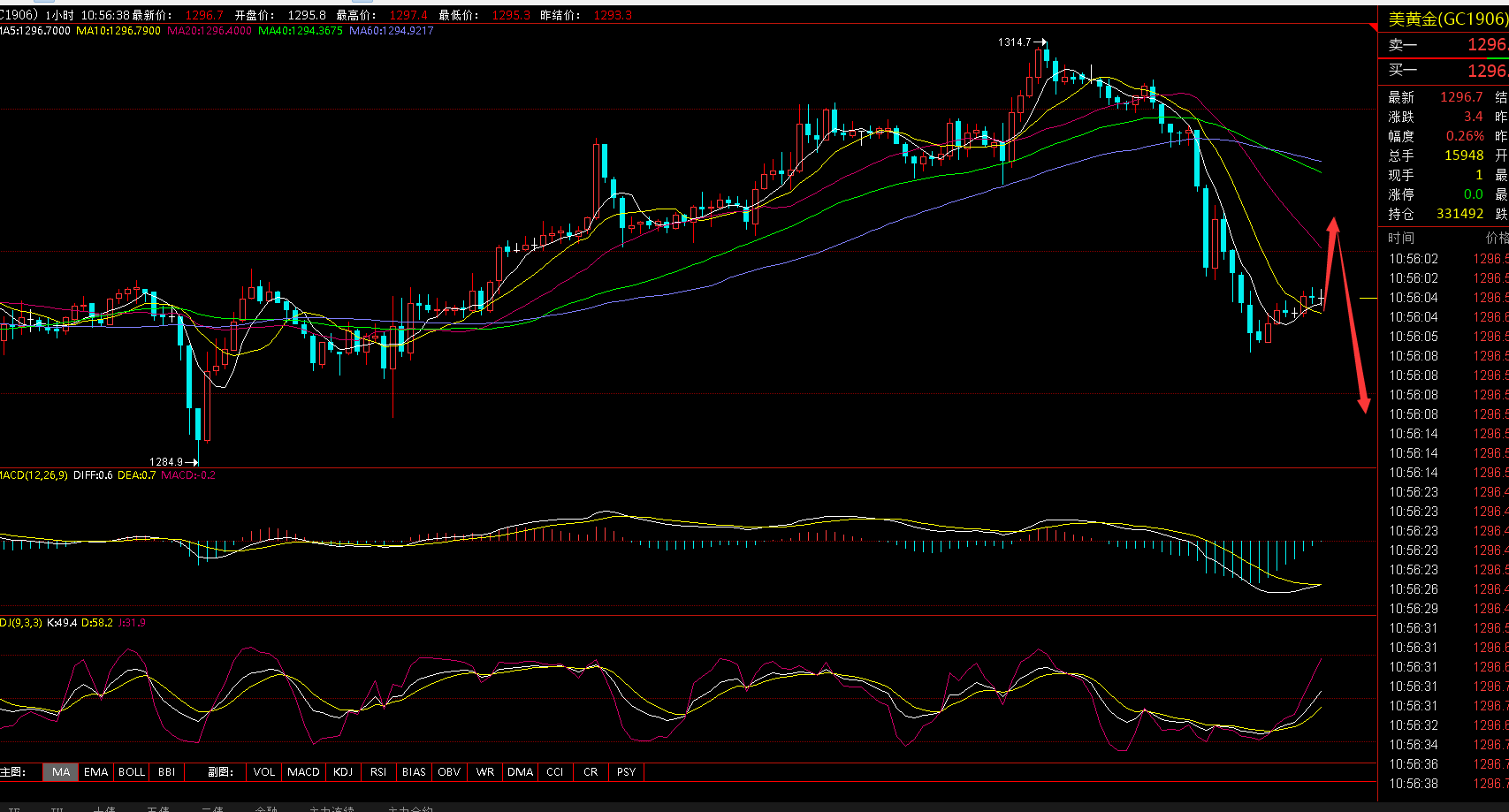Activate the DMA sub chart indicator
This screenshot has height=812, width=1509.
(520, 771)
